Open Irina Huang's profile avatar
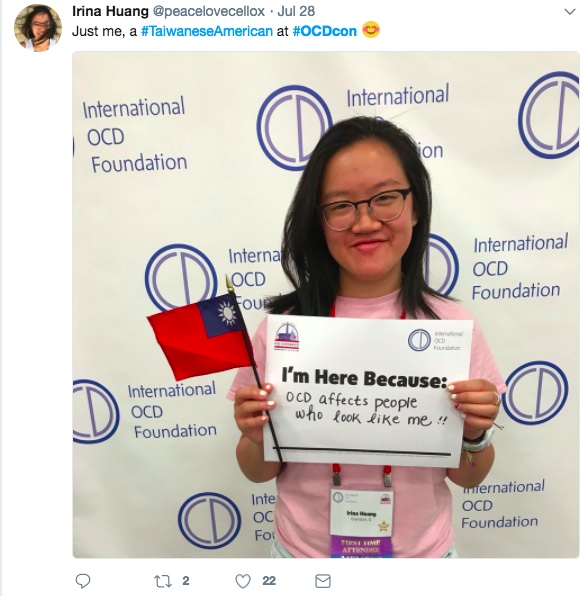Image resolution: width=588 pixels, height=596 pixels. pos(38,28)
